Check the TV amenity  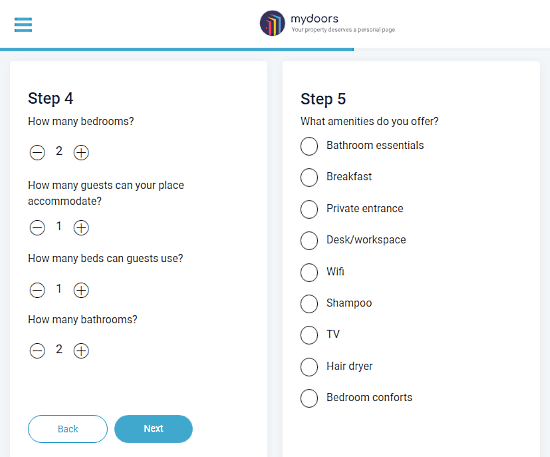click(309, 335)
